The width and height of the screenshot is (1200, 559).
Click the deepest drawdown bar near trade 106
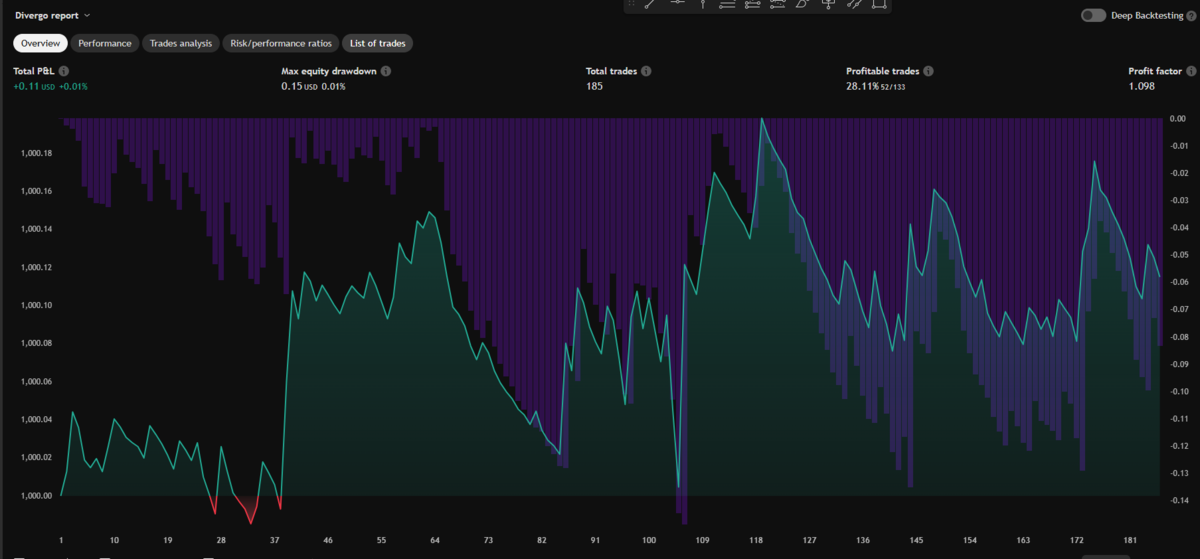coord(685,320)
